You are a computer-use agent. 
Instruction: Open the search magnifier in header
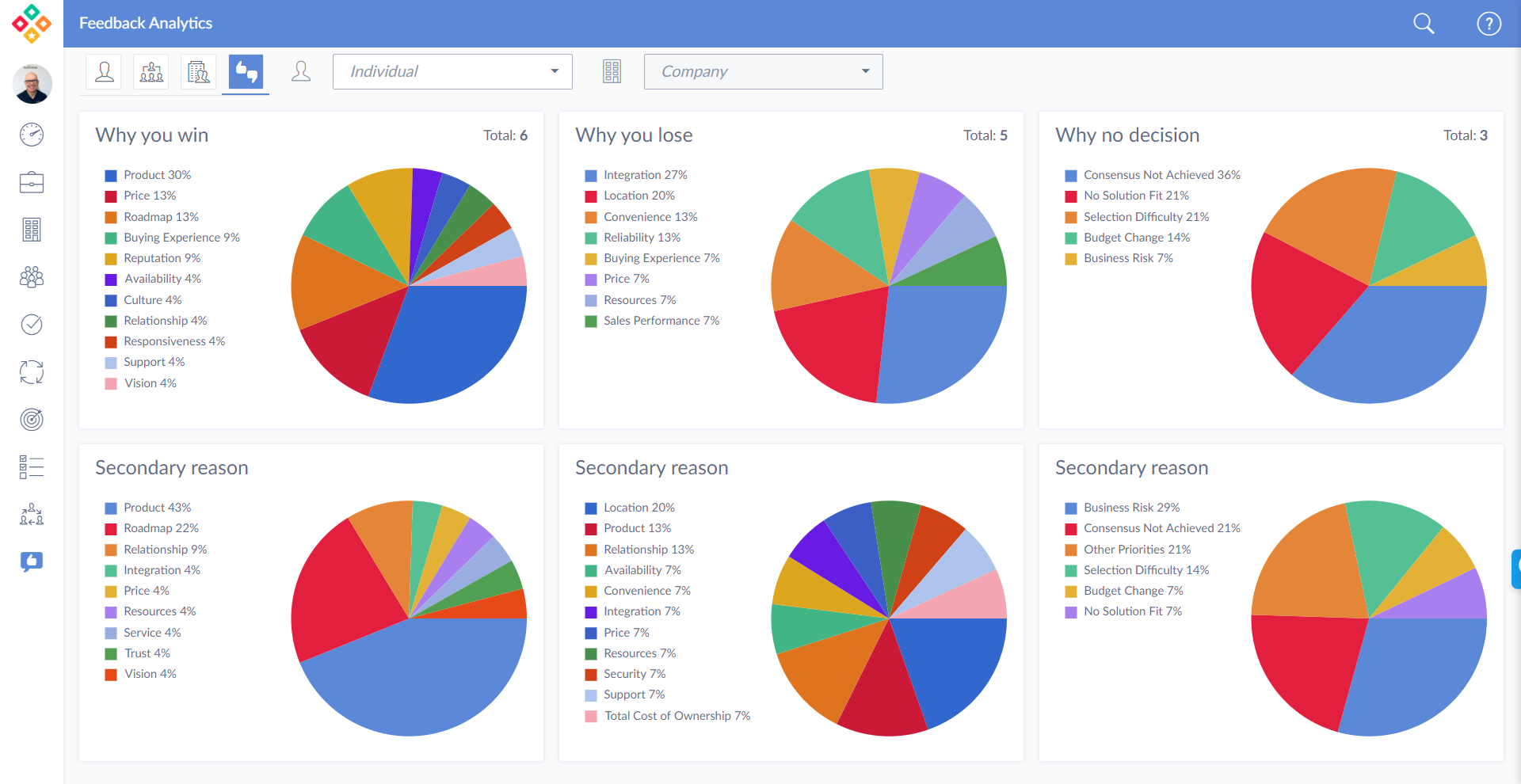coord(1424,24)
